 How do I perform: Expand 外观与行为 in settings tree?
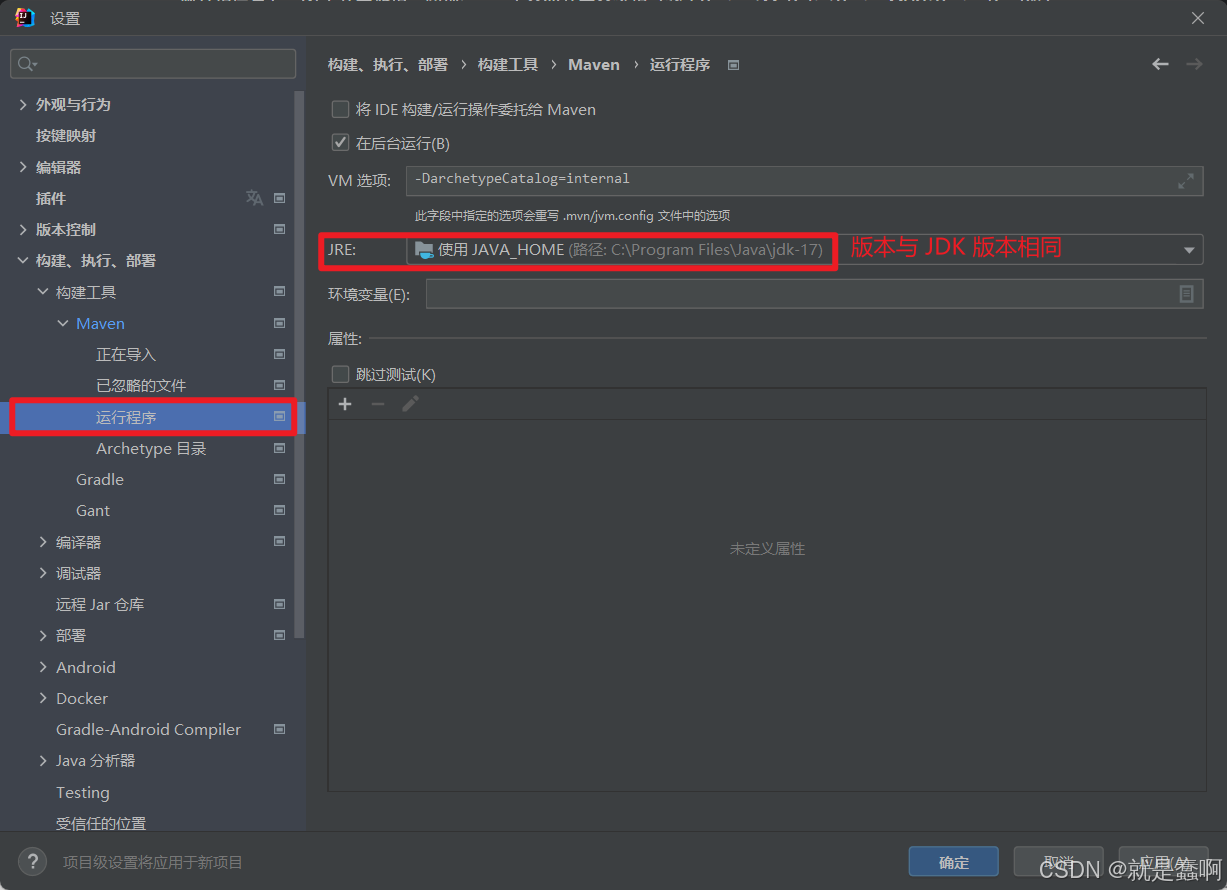pyautogui.click(x=23, y=104)
